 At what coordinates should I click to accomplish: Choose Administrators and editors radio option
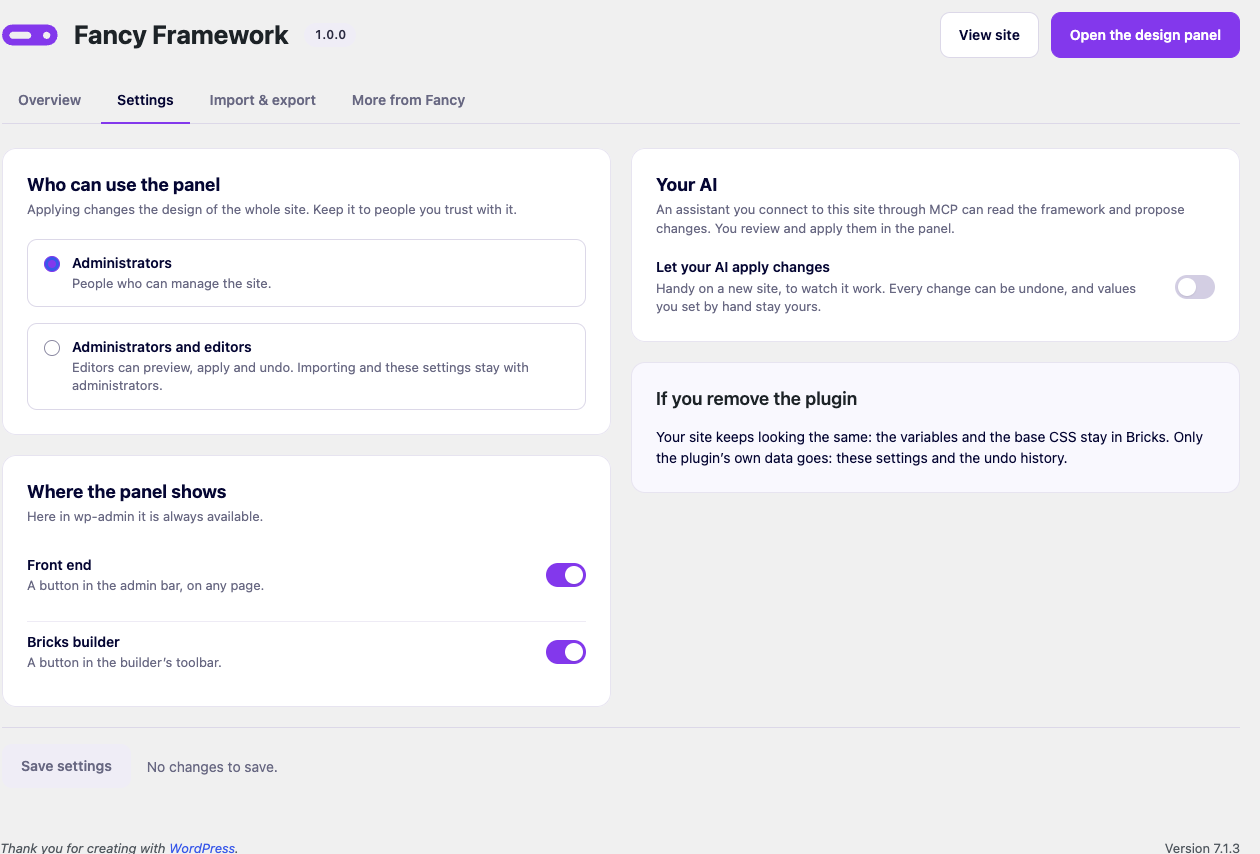click(x=52, y=348)
